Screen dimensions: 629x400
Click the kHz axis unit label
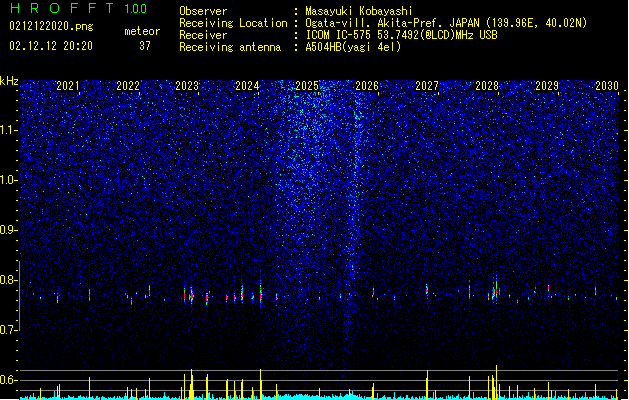(9, 81)
